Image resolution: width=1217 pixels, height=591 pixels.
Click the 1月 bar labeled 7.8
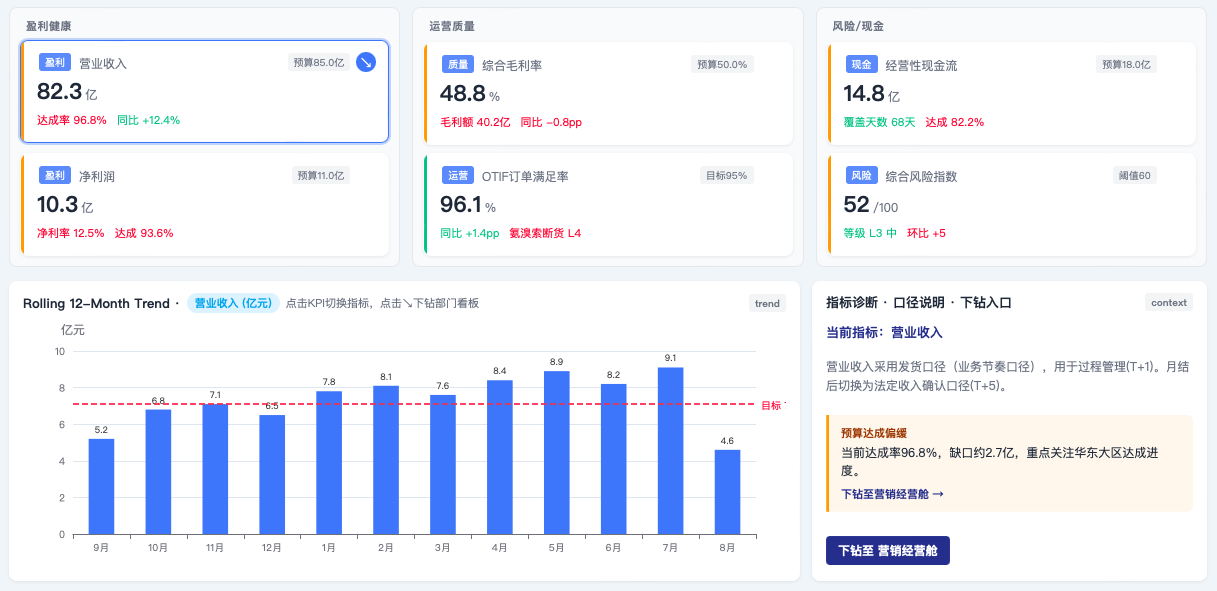coord(329,463)
